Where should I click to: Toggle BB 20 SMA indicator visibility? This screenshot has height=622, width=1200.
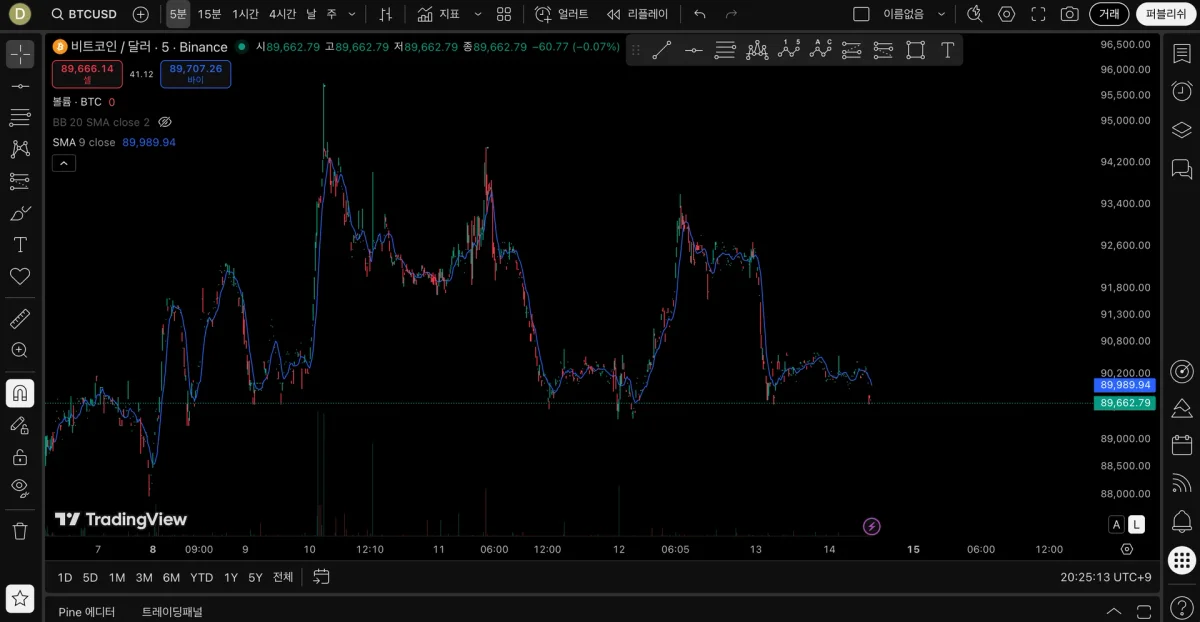click(166, 122)
